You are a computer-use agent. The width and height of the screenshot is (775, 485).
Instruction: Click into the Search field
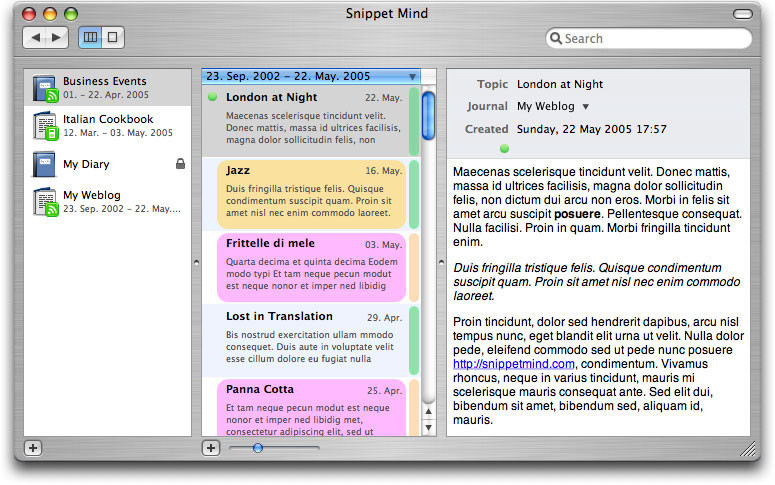coord(648,38)
